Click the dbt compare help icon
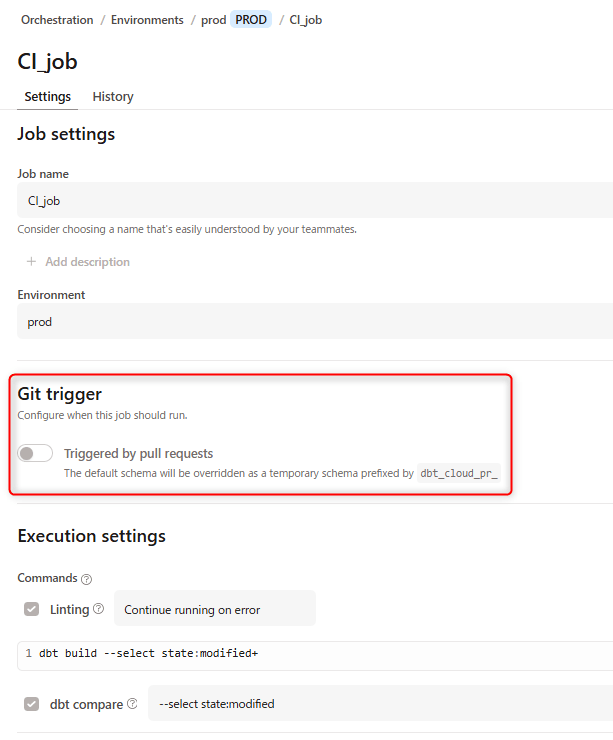 click(x=132, y=704)
